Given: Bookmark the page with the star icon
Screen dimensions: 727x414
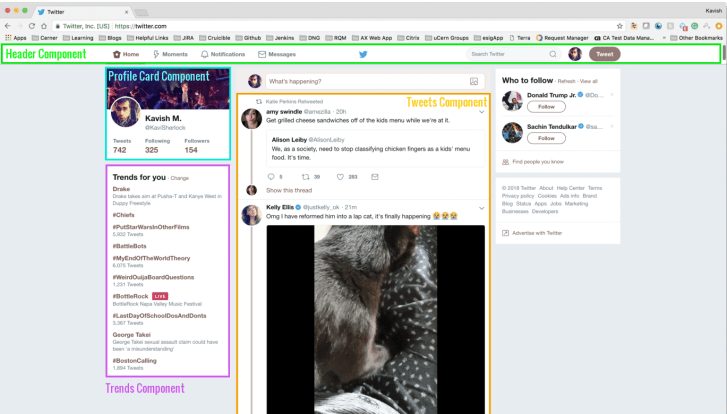Looking at the screenshot, I should click(619, 26).
